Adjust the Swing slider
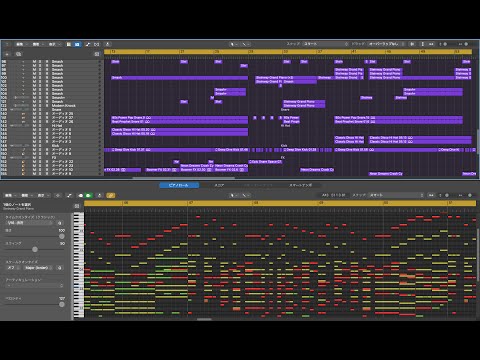Viewport: 480px width, 360px height. (x=35, y=249)
